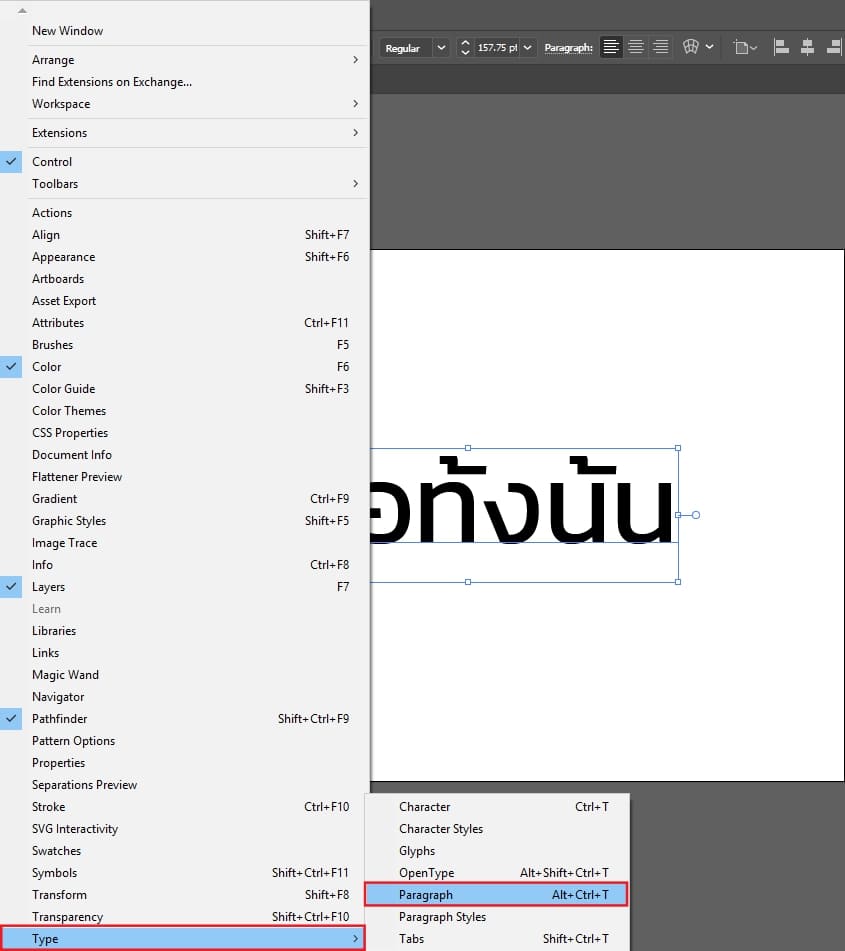Choose Character in the Type submenu
This screenshot has width=845, height=951.
[x=497, y=807]
